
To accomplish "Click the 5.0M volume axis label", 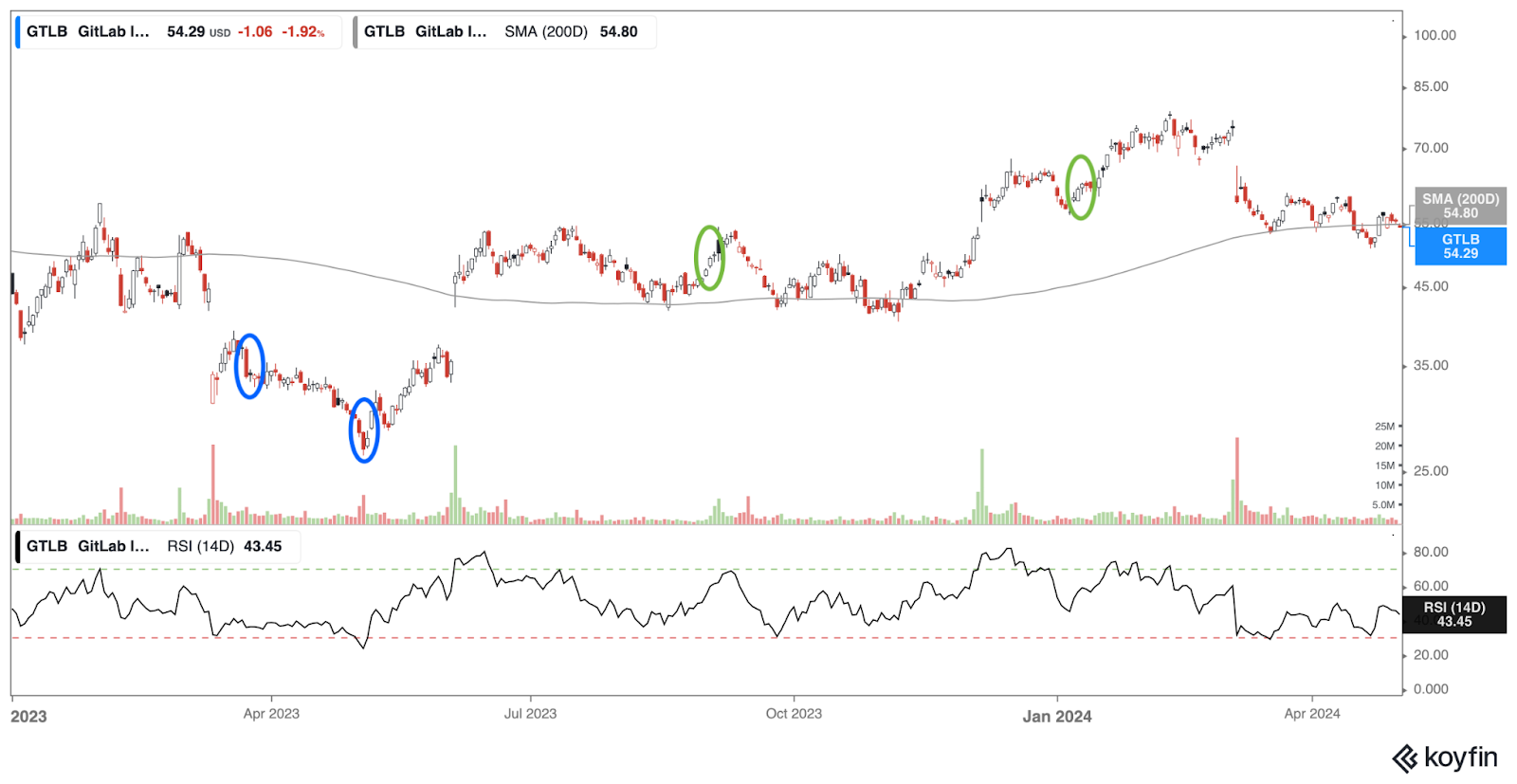I will pos(1383,505).
